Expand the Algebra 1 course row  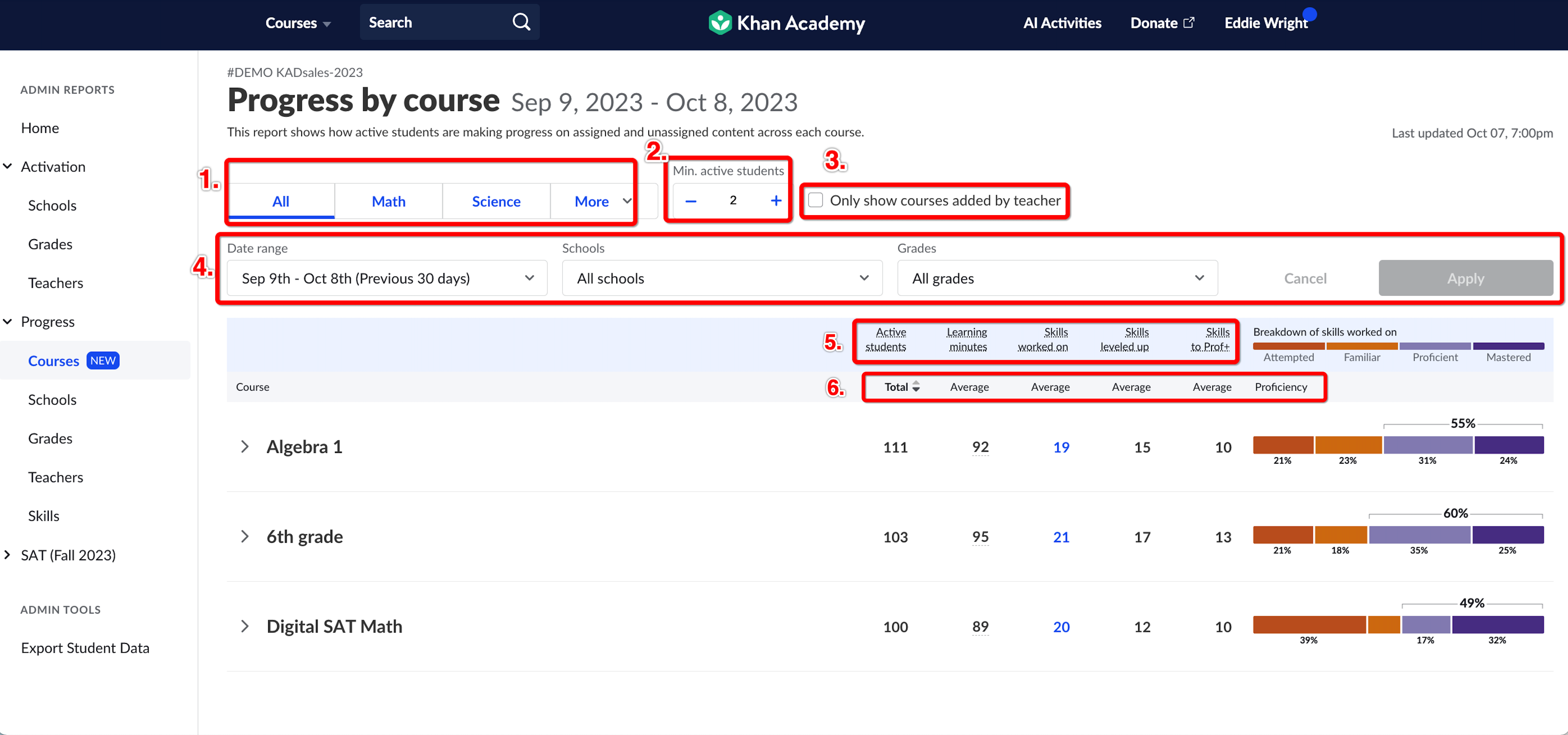(245, 447)
